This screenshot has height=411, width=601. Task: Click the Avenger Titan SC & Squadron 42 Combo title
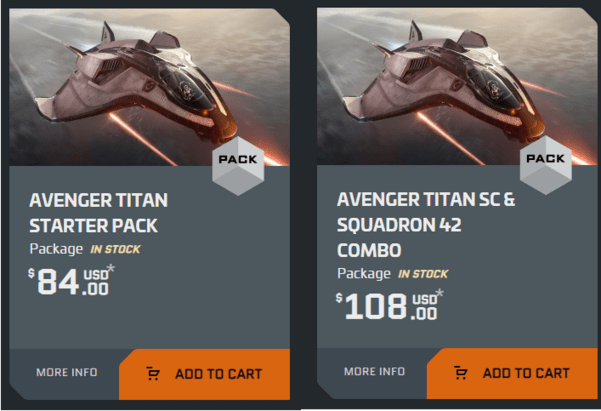[426, 223]
